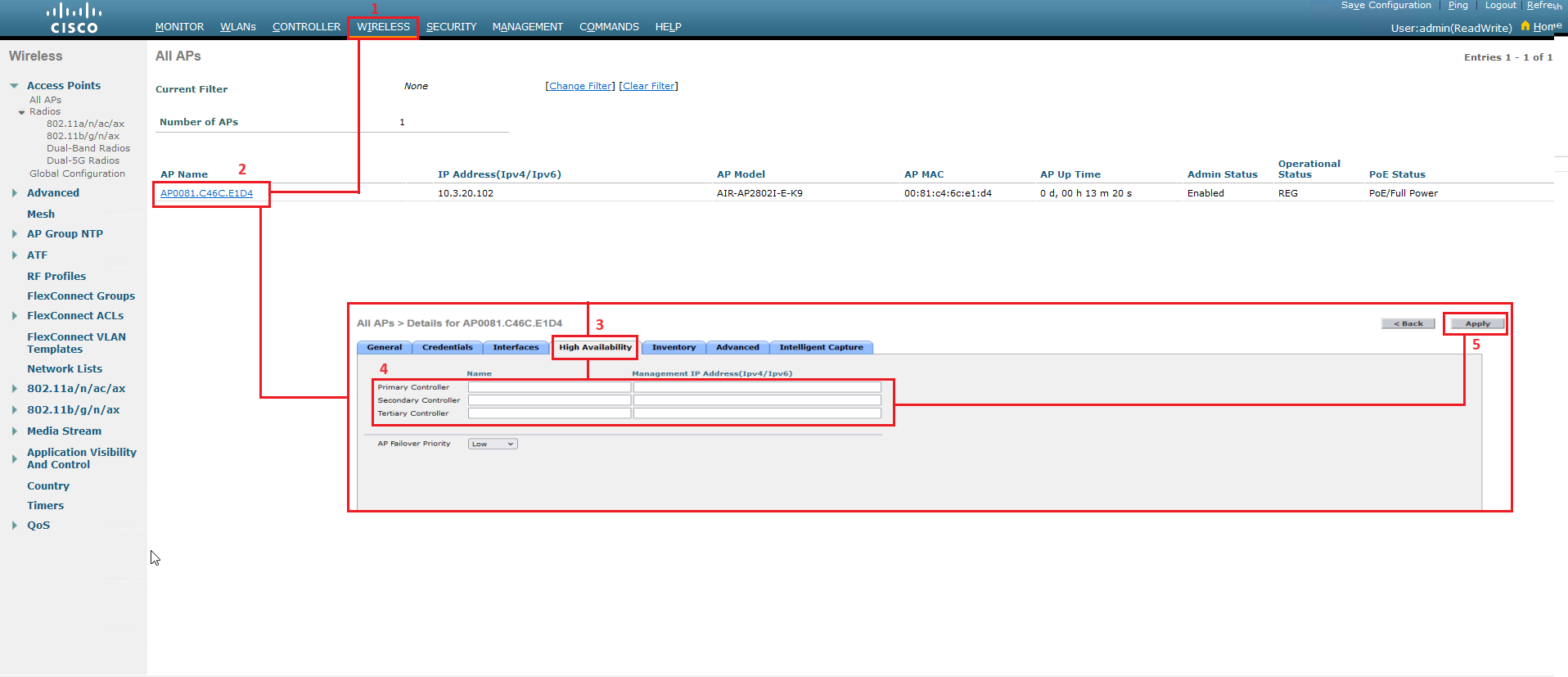1568x677 pixels.
Task: Open the AP Failover Priority dropdown
Action: pyautogui.click(x=493, y=444)
